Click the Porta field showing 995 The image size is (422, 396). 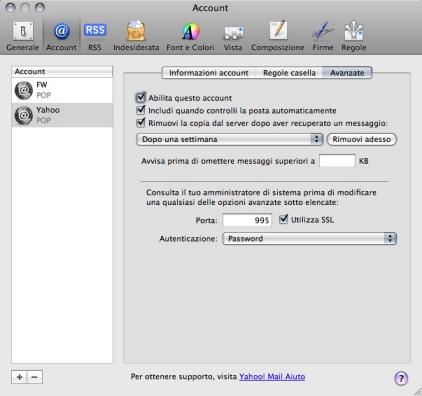tap(247, 220)
